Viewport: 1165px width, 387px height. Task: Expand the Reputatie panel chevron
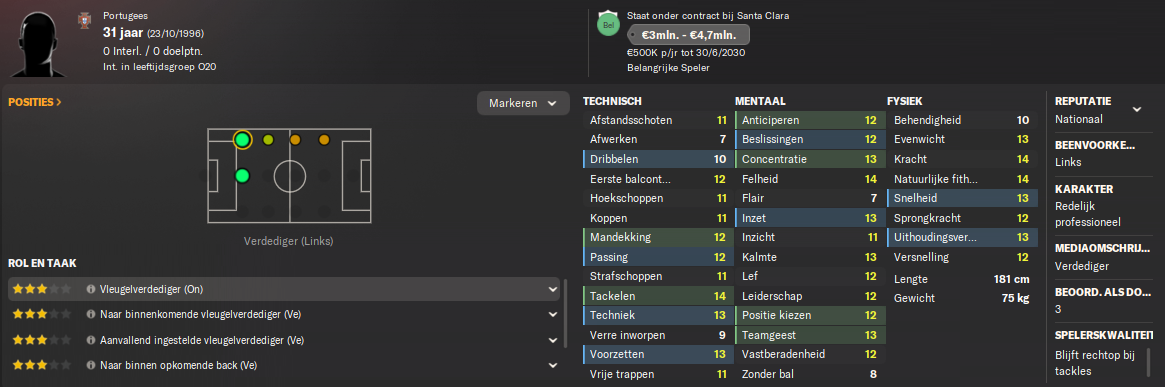(1137, 109)
